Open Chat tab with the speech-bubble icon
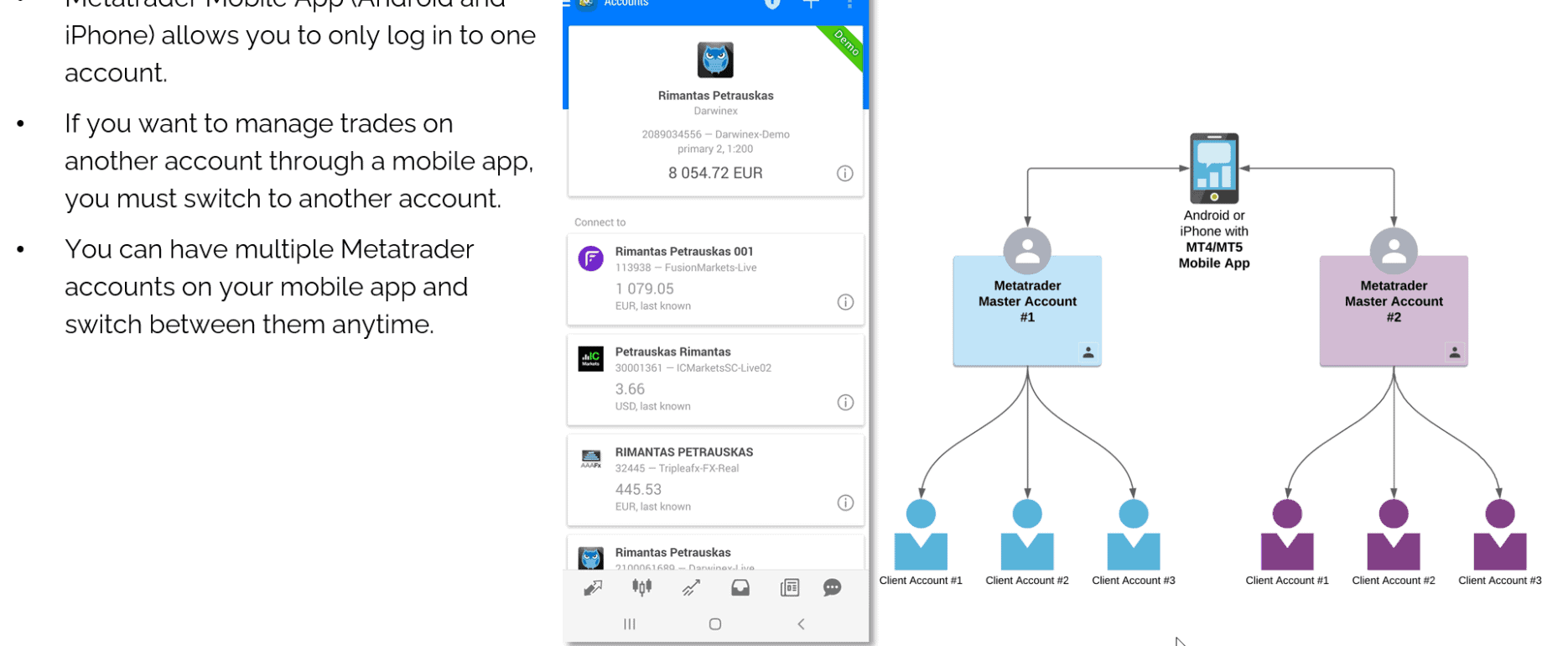Viewport: 1568px width, 646px height. pyautogui.click(x=832, y=588)
